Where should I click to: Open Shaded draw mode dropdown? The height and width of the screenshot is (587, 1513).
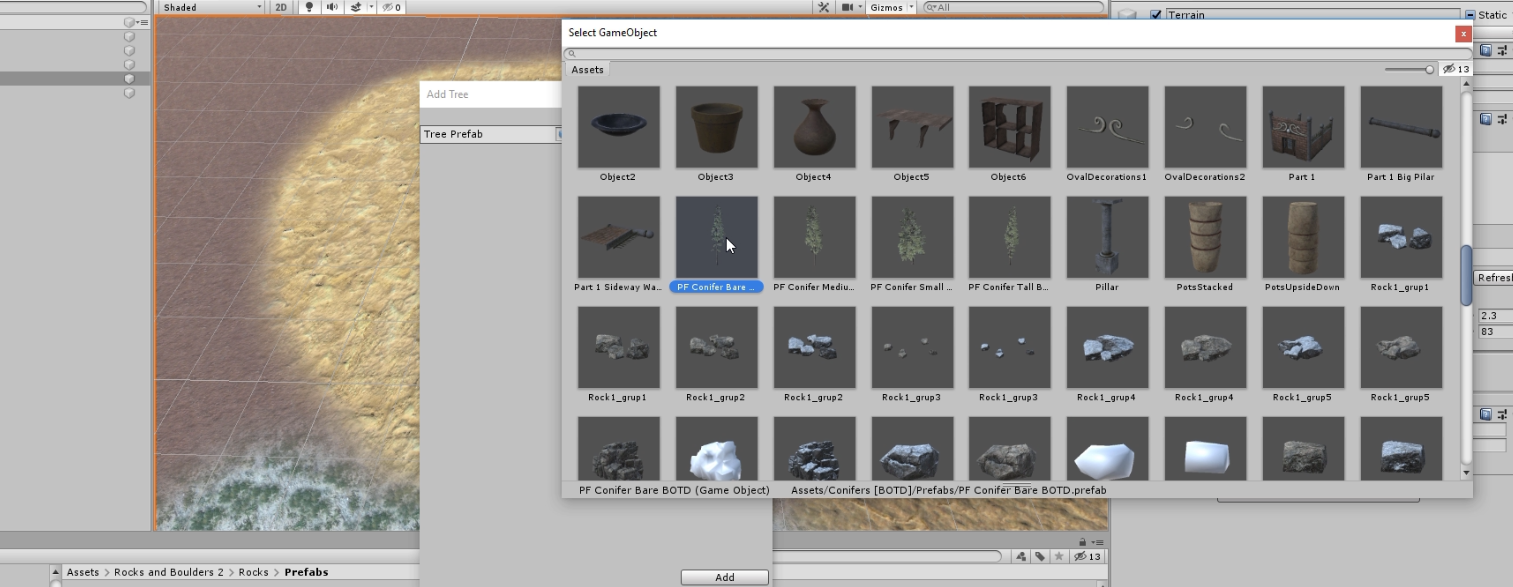211,7
